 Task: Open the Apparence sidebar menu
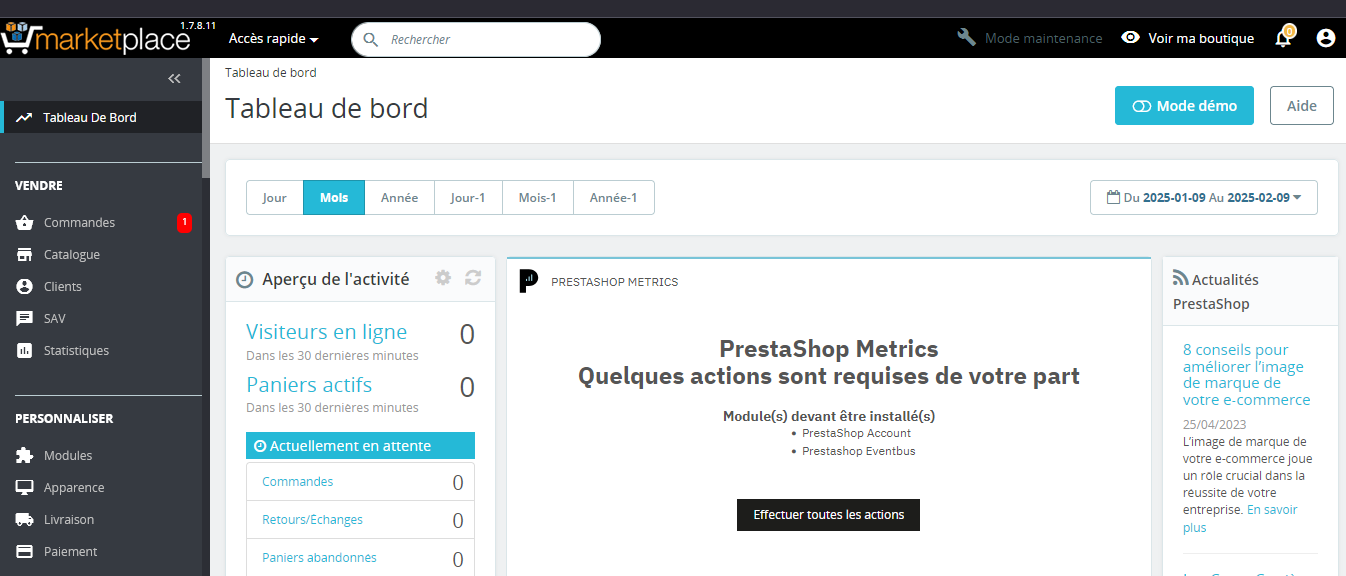point(101,487)
